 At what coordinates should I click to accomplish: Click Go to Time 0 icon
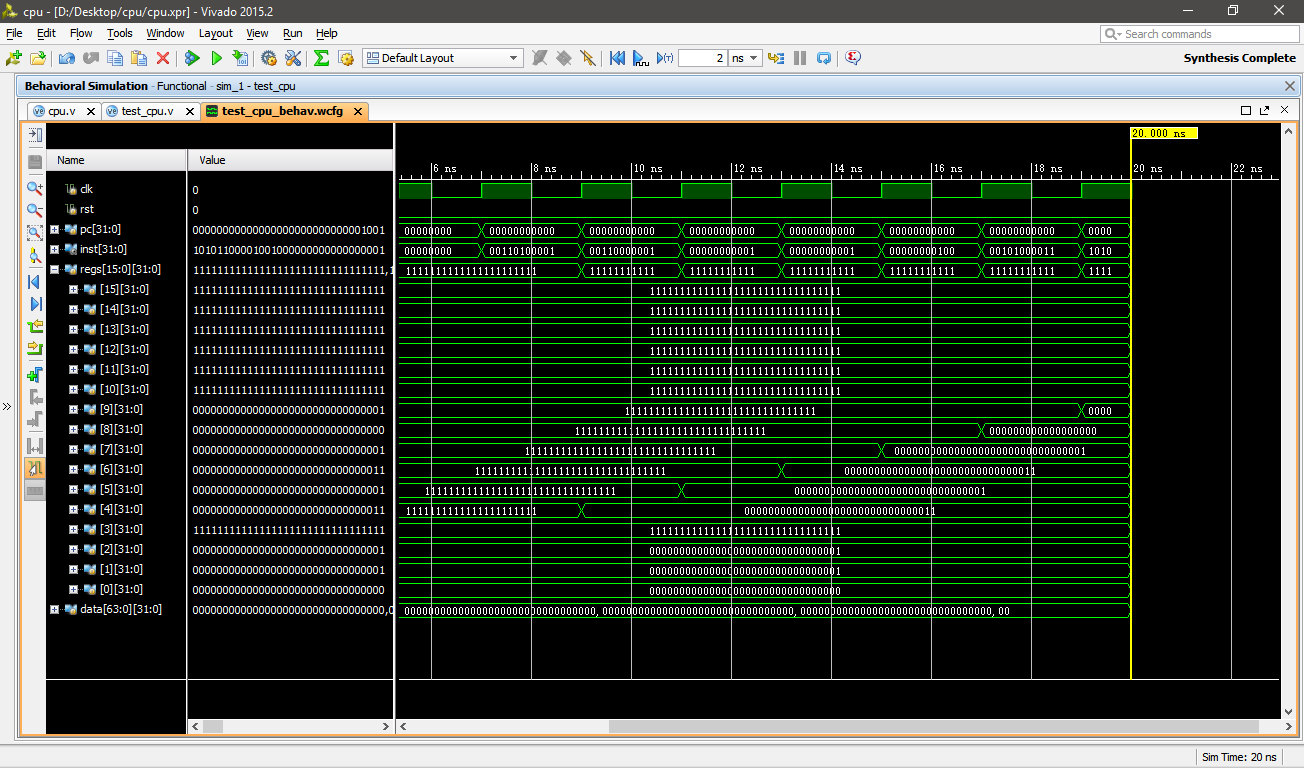point(35,282)
